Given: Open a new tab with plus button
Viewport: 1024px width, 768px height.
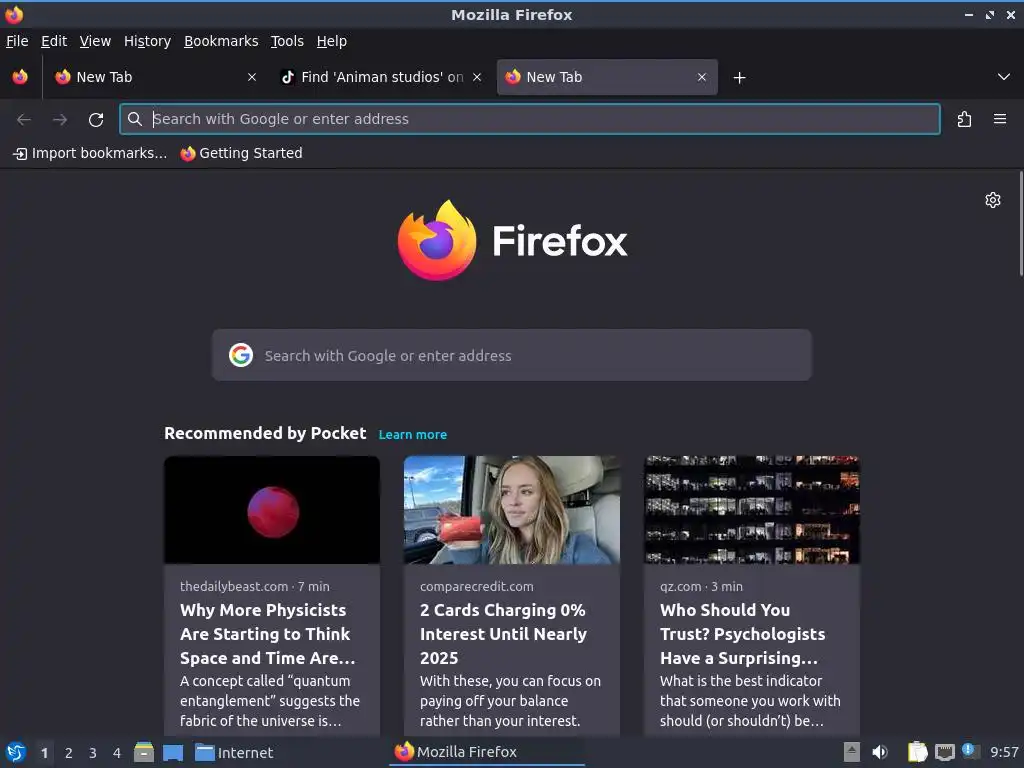Looking at the screenshot, I should pos(739,78).
